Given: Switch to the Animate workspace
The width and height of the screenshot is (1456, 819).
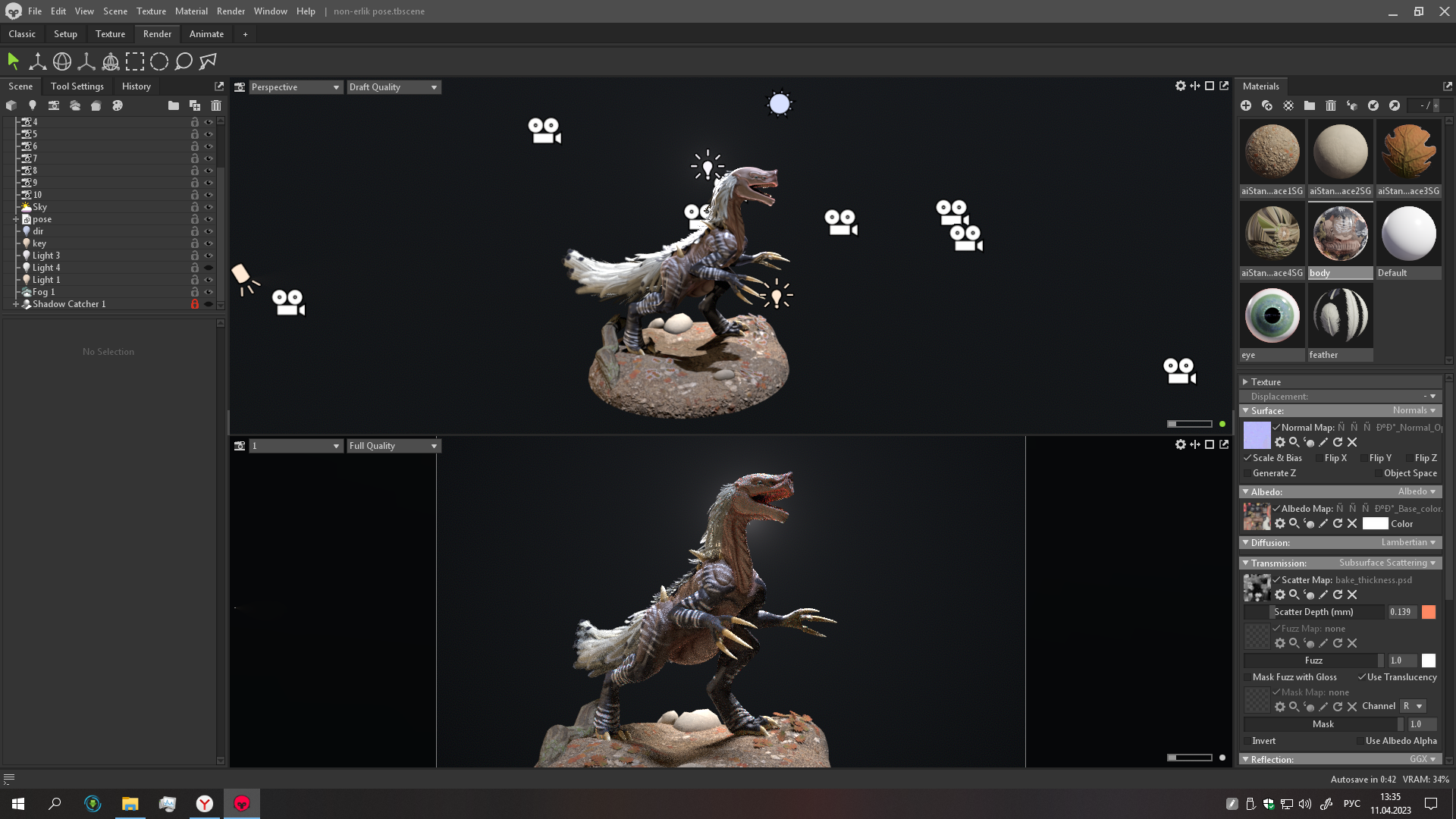Looking at the screenshot, I should (x=206, y=34).
